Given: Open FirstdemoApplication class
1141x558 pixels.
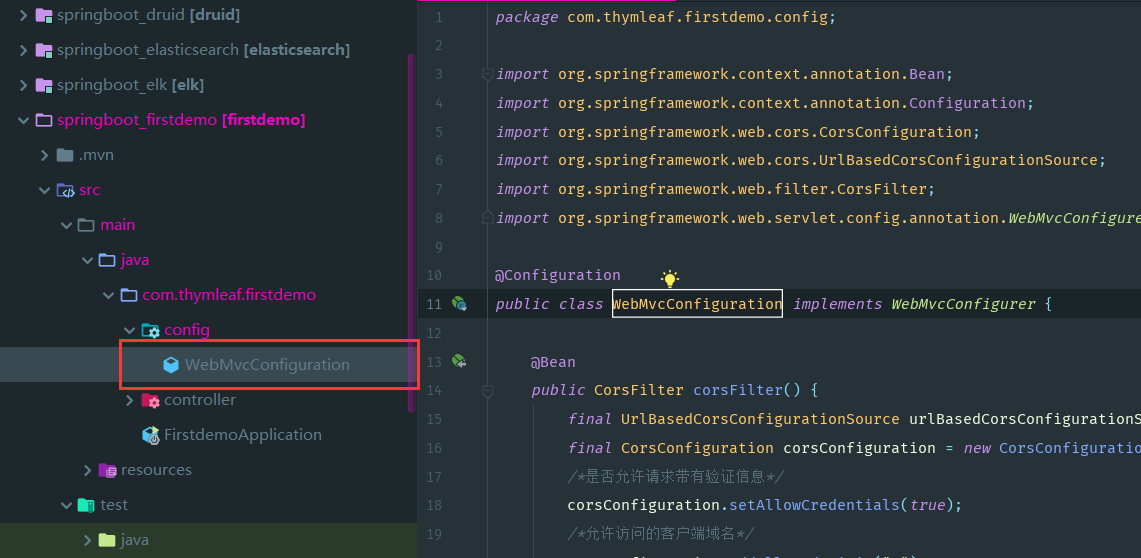Looking at the screenshot, I should (243, 435).
